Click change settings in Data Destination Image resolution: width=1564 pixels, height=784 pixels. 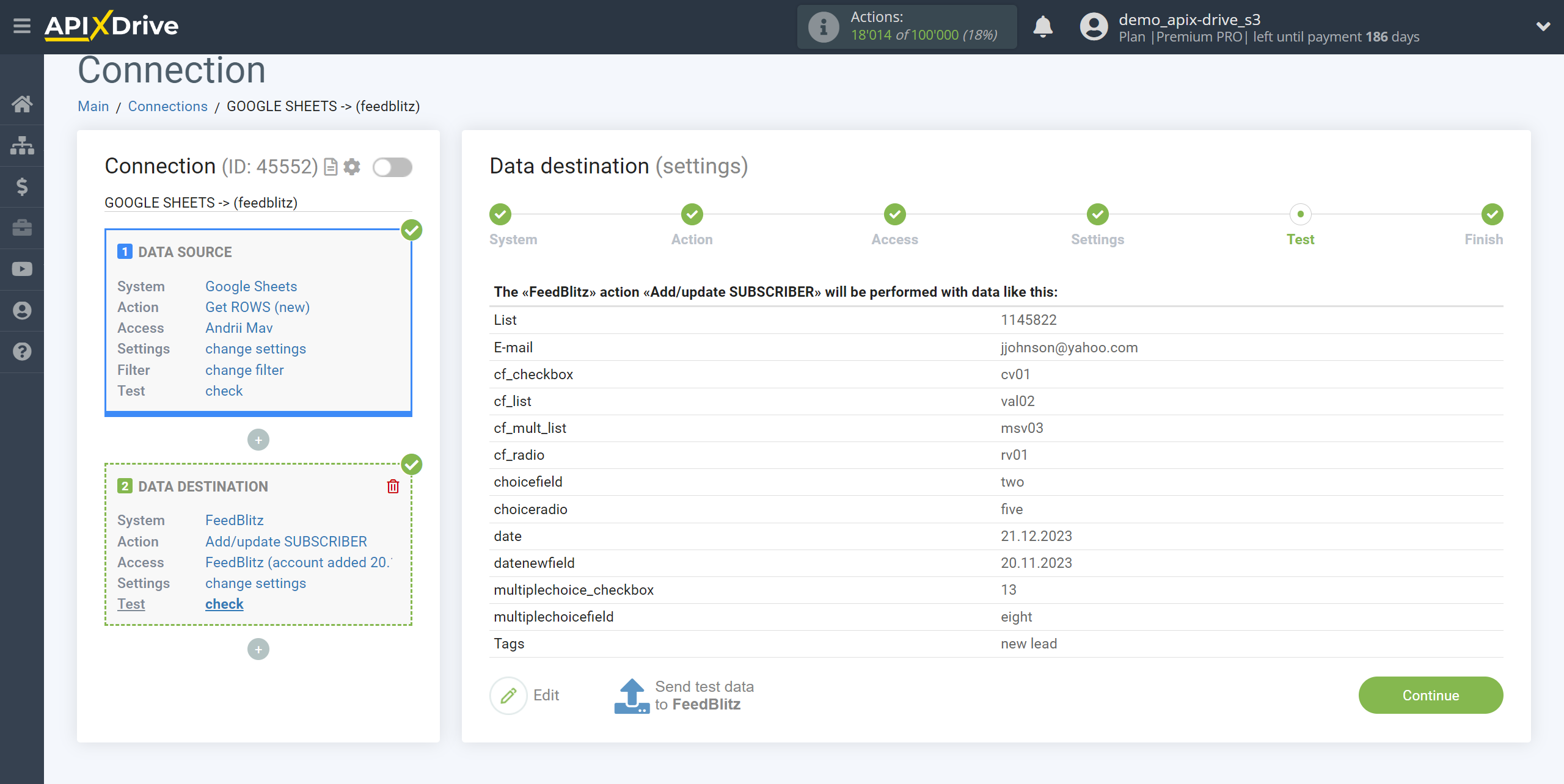[255, 583]
